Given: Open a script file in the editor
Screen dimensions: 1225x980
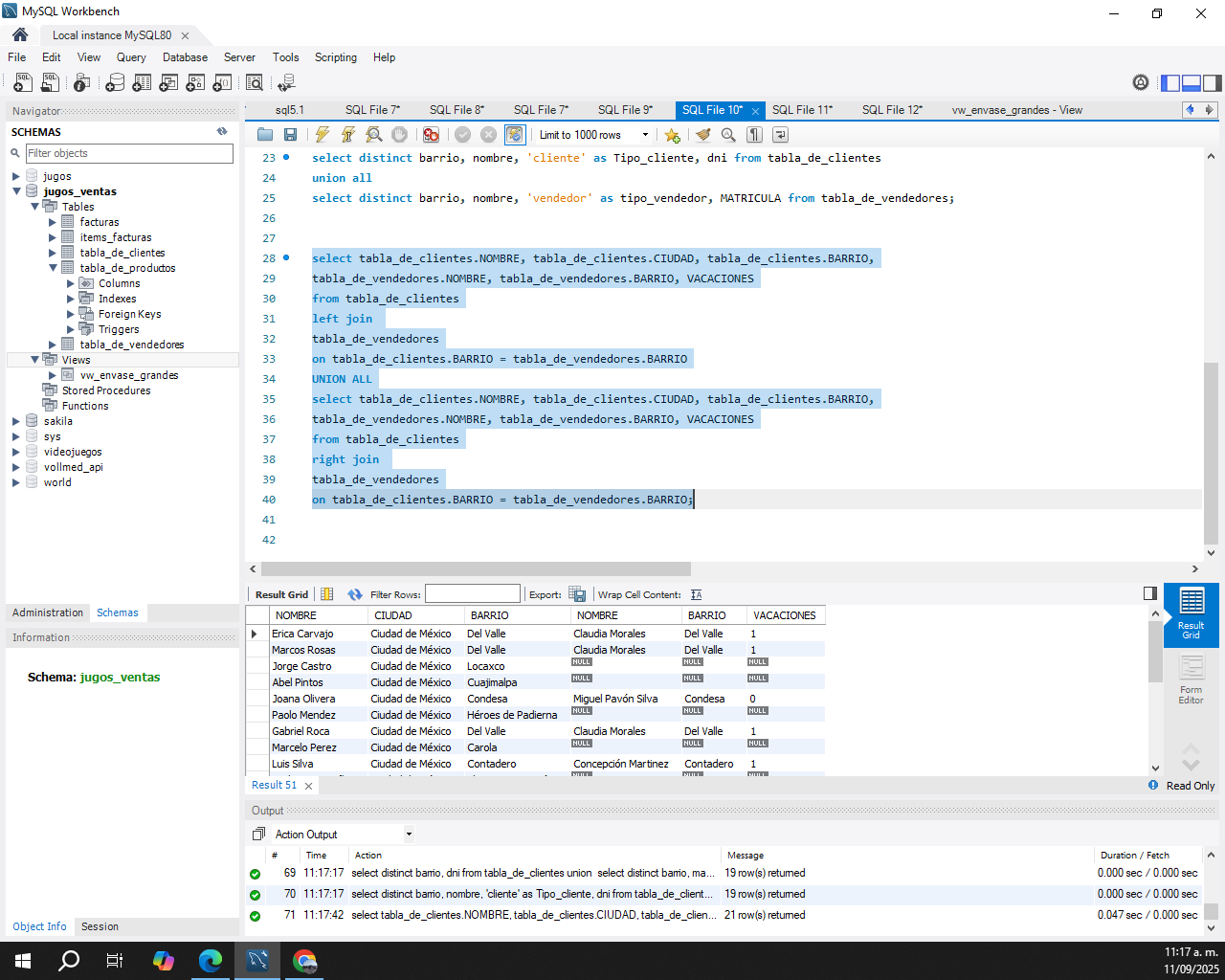Looking at the screenshot, I should (x=265, y=135).
